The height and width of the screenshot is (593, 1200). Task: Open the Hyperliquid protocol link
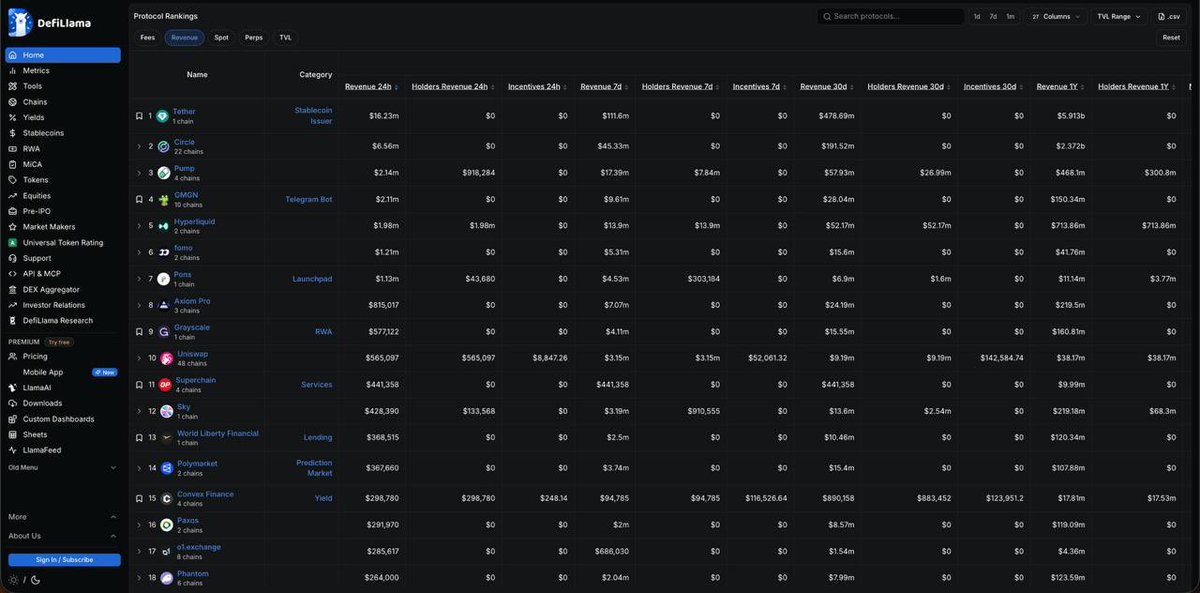tap(194, 222)
